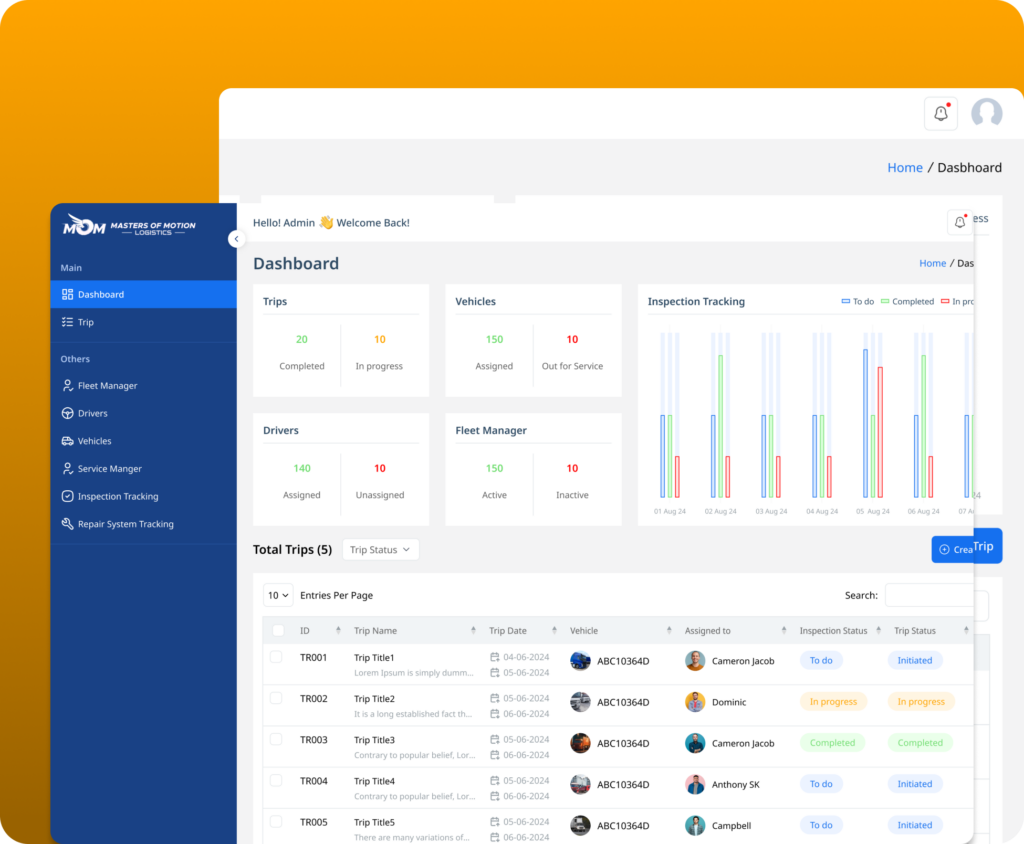The image size is (1024, 844).
Task: Click Campbell's avatar in TR005 row
Action: coord(695,826)
